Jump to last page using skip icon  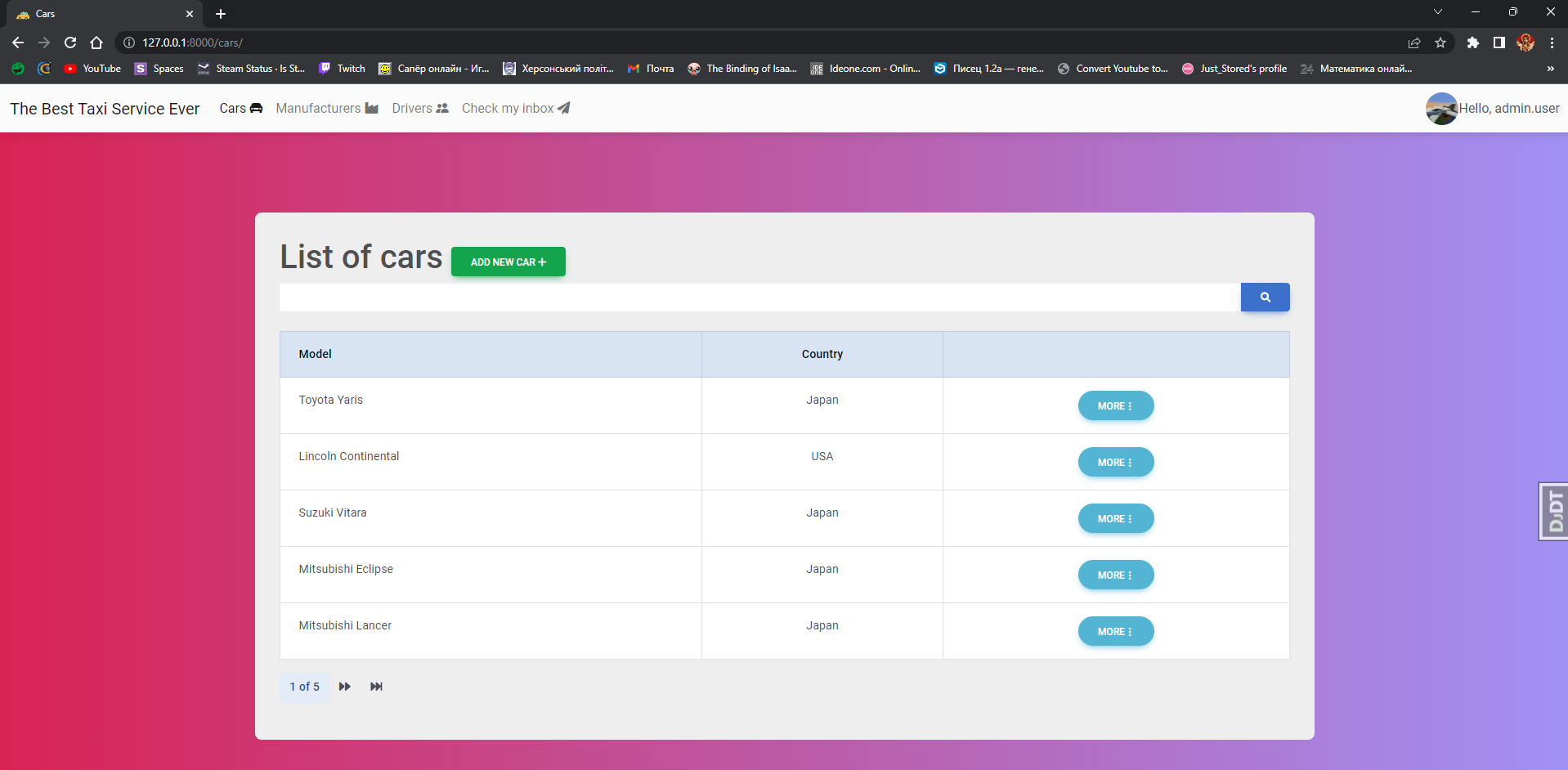[376, 687]
